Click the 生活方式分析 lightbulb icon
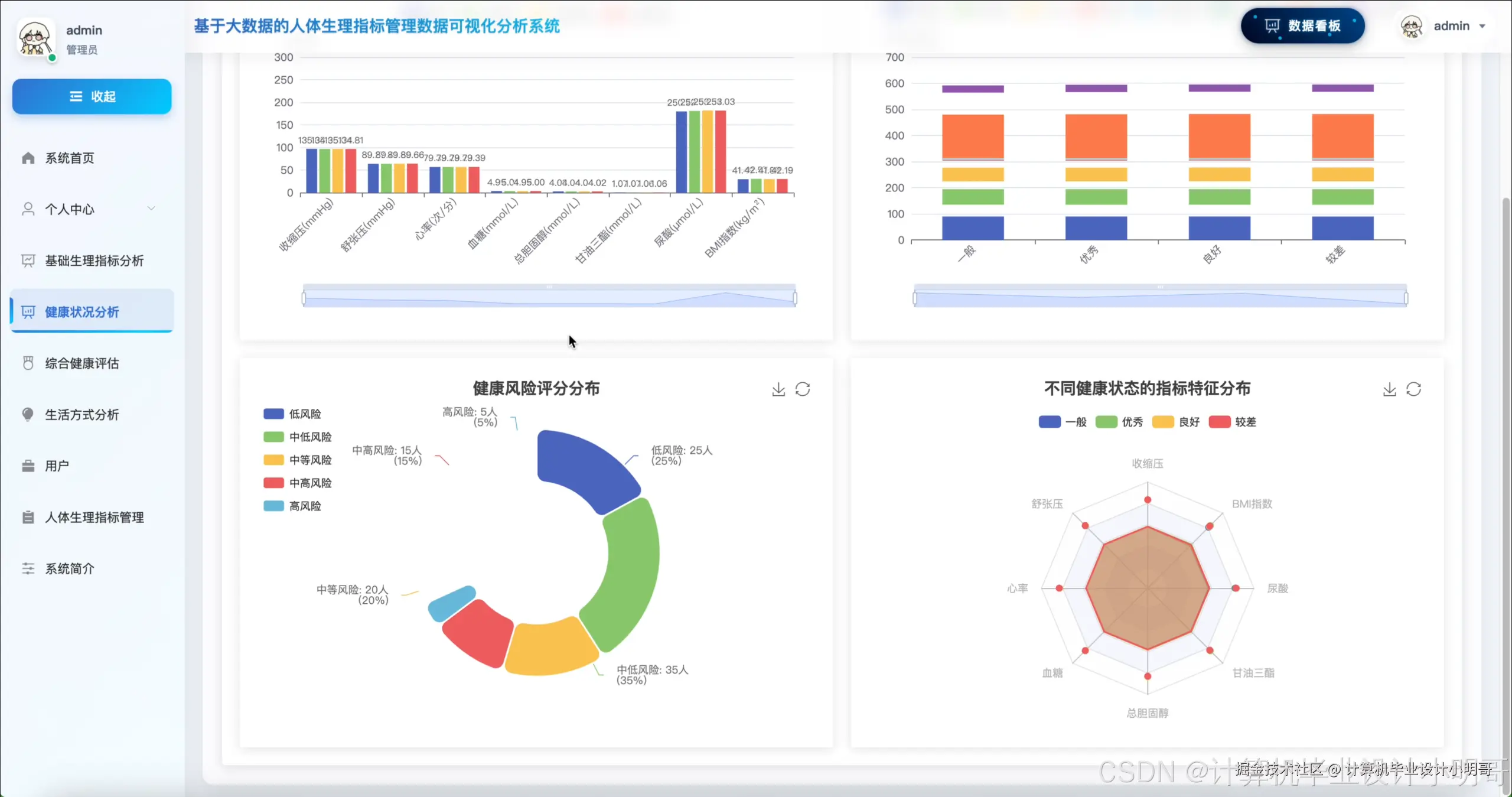 point(28,414)
